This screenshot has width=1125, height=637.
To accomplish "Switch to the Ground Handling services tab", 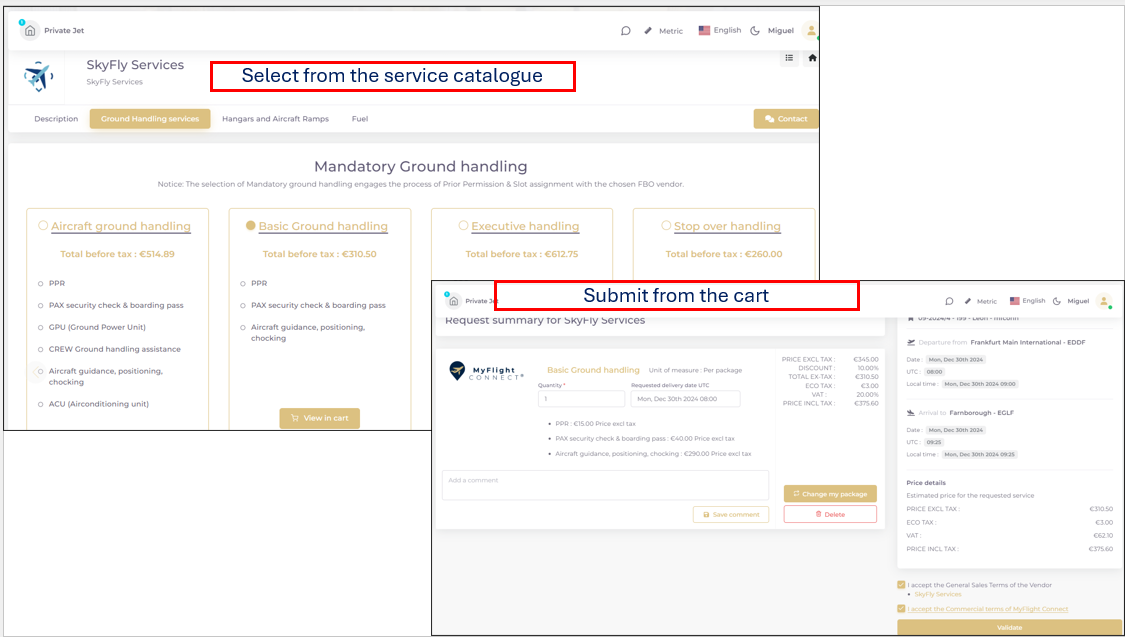I will pos(150,119).
